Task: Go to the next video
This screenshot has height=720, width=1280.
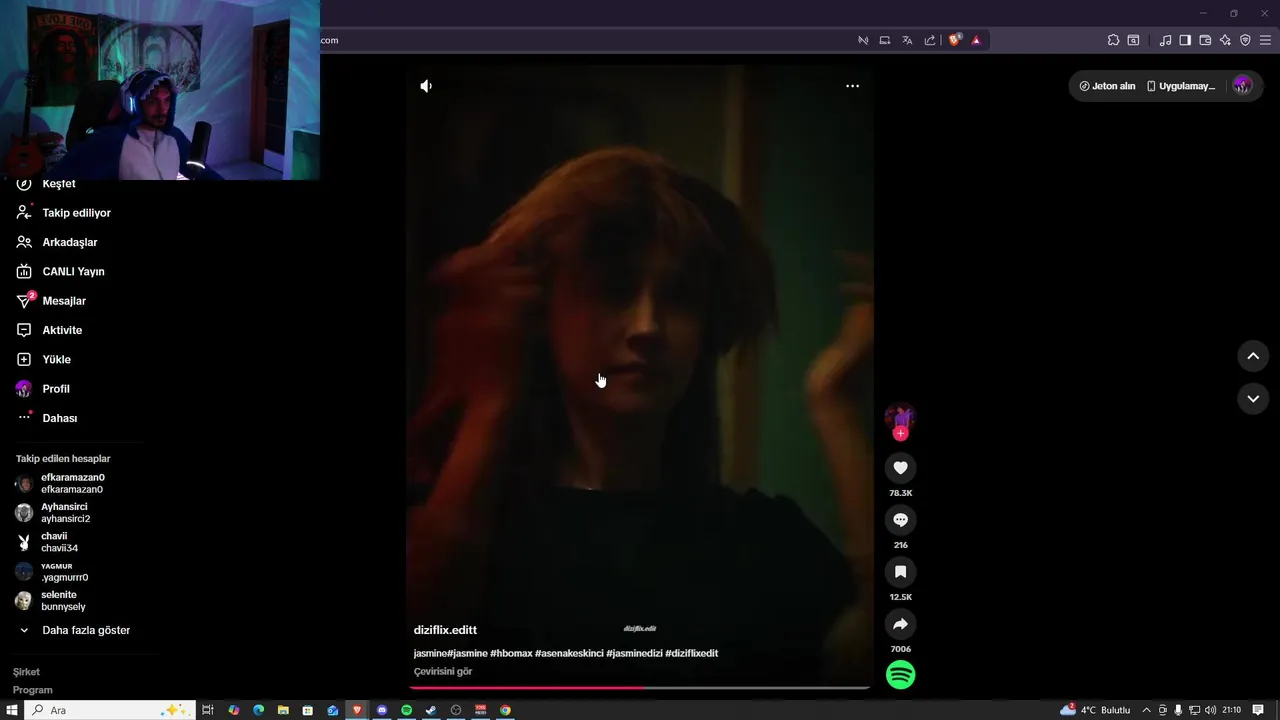Action: 1253,399
